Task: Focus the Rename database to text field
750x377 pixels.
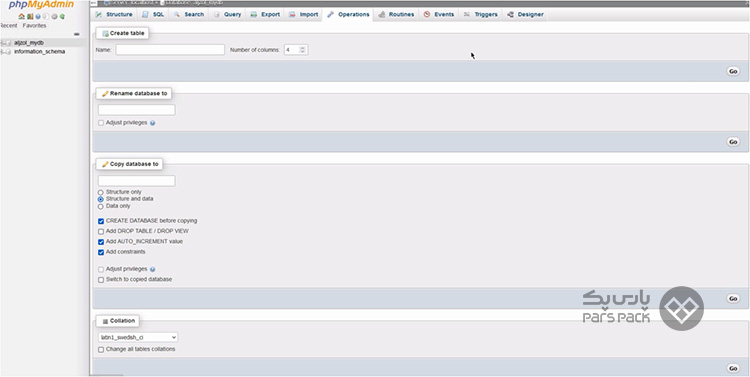Action: click(136, 110)
